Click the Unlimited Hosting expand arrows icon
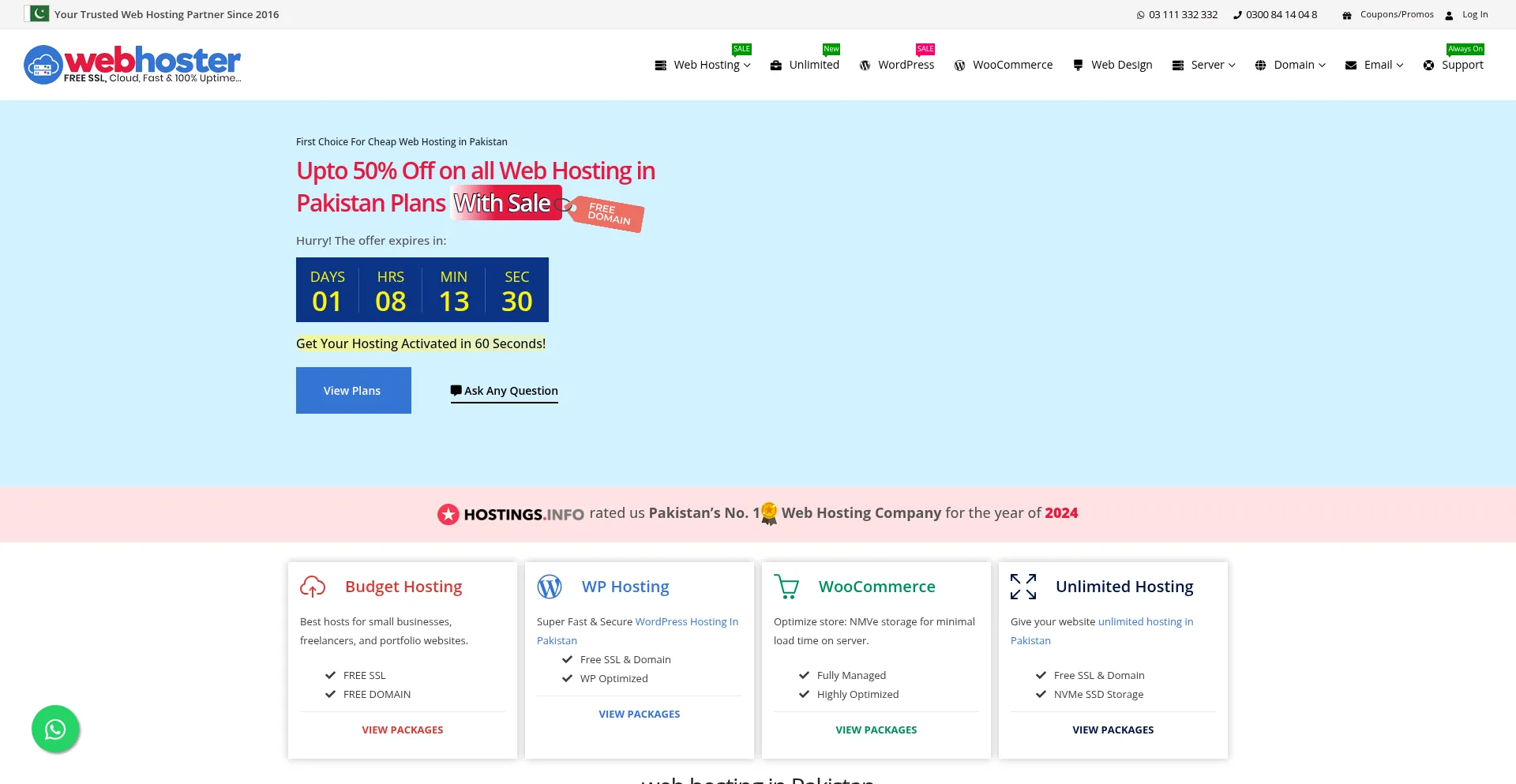The image size is (1516, 784). click(x=1023, y=587)
